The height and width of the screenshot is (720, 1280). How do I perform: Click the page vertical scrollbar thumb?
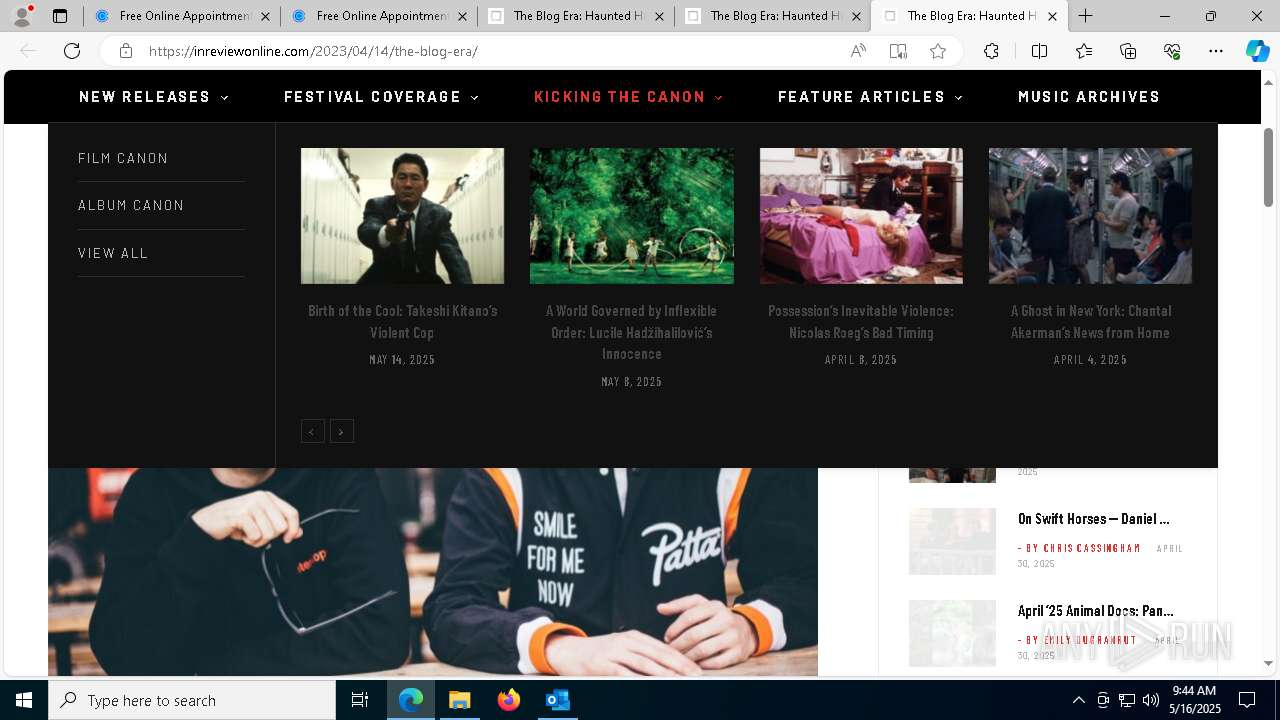tap(1269, 167)
